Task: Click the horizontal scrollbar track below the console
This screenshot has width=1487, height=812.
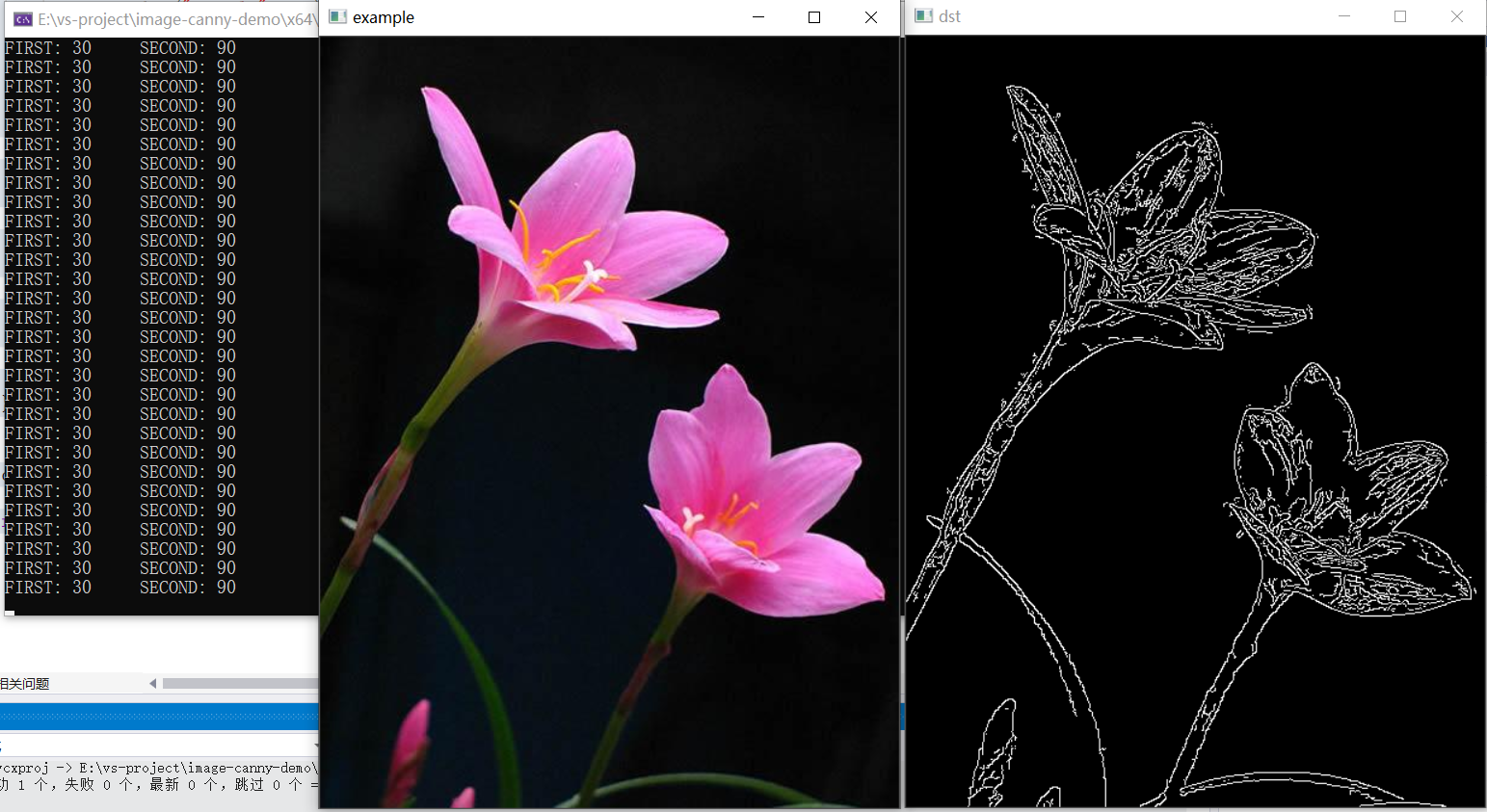Action: [240, 683]
